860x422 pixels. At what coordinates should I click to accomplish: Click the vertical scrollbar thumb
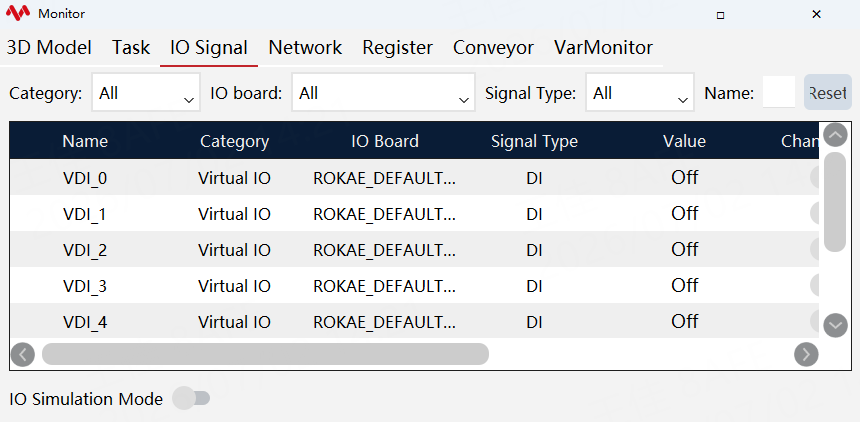[x=835, y=202]
